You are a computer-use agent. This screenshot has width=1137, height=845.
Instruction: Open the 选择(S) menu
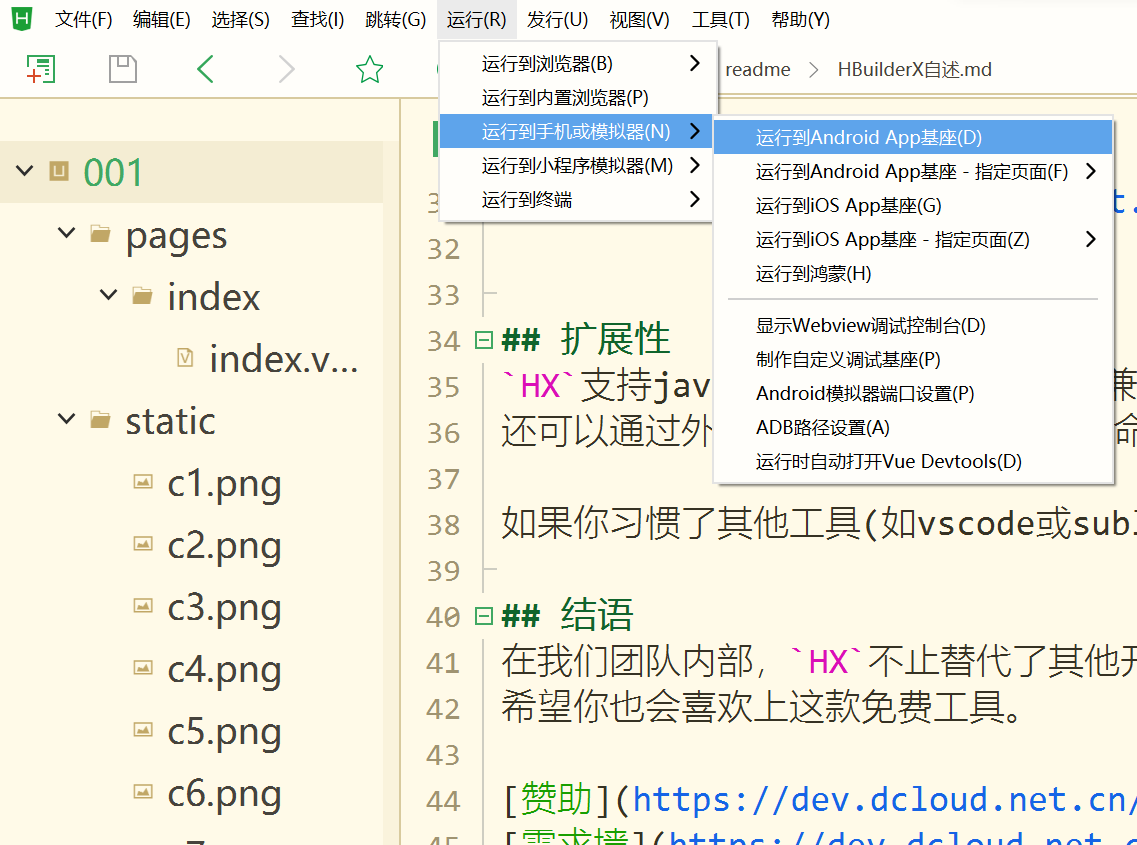241,20
